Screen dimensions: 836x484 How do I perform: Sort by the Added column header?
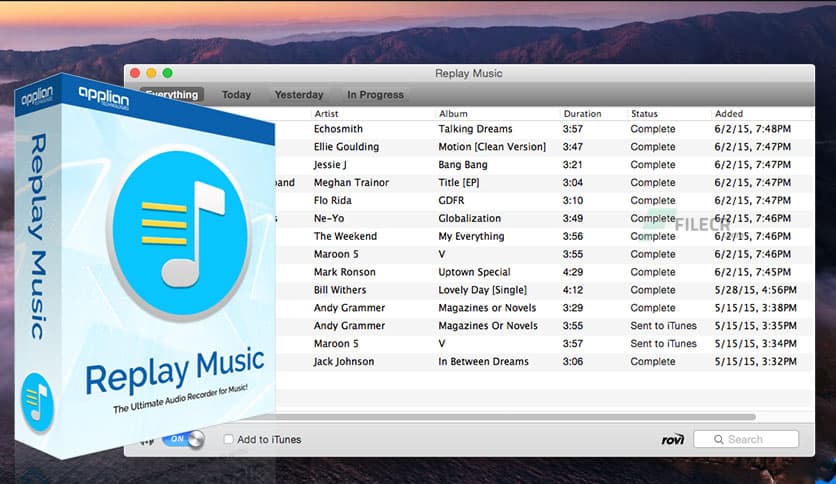(x=729, y=114)
